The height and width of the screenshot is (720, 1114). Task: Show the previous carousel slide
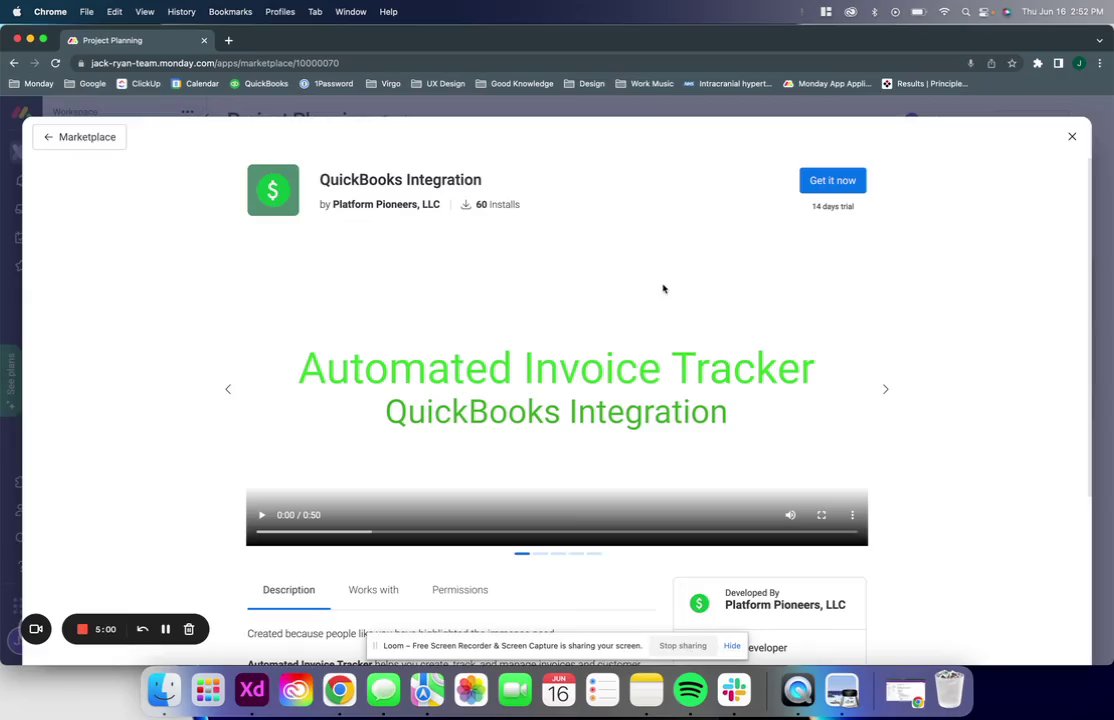tap(228, 389)
